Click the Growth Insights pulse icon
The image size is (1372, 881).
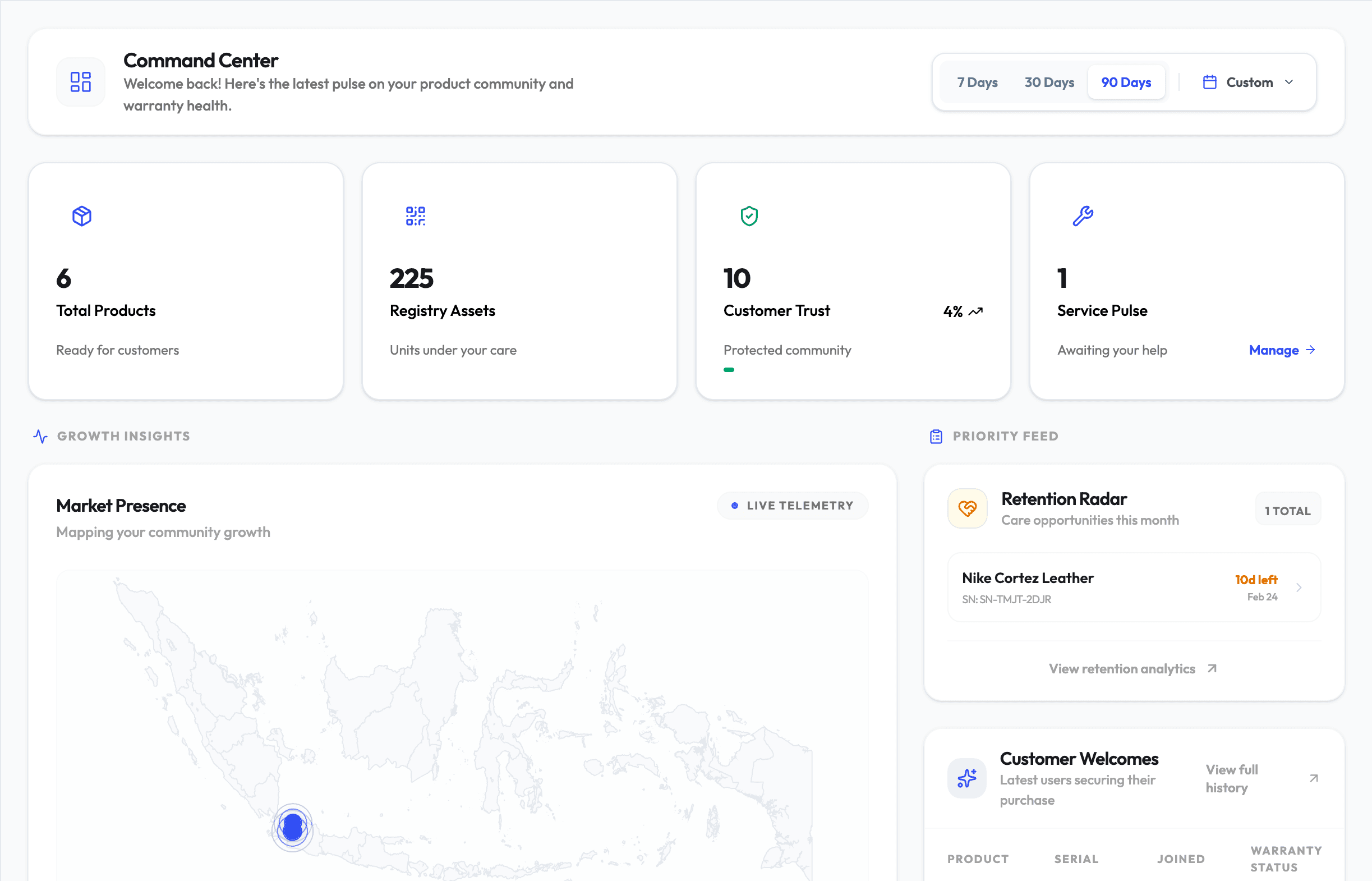(39, 436)
